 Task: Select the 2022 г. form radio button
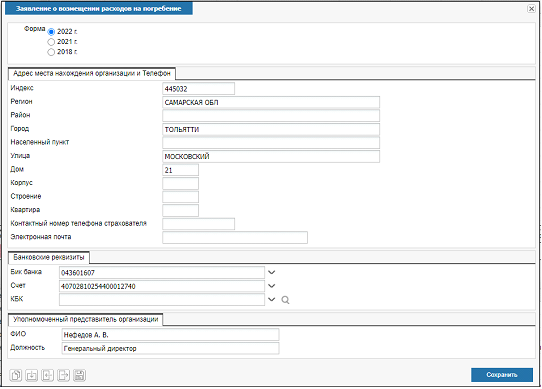tap(51, 32)
